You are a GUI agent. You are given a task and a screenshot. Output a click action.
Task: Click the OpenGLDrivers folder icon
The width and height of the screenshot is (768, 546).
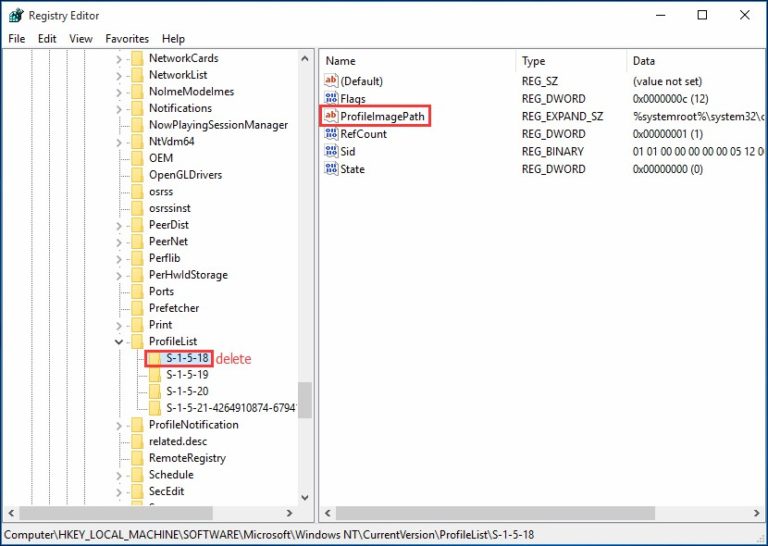(x=137, y=175)
